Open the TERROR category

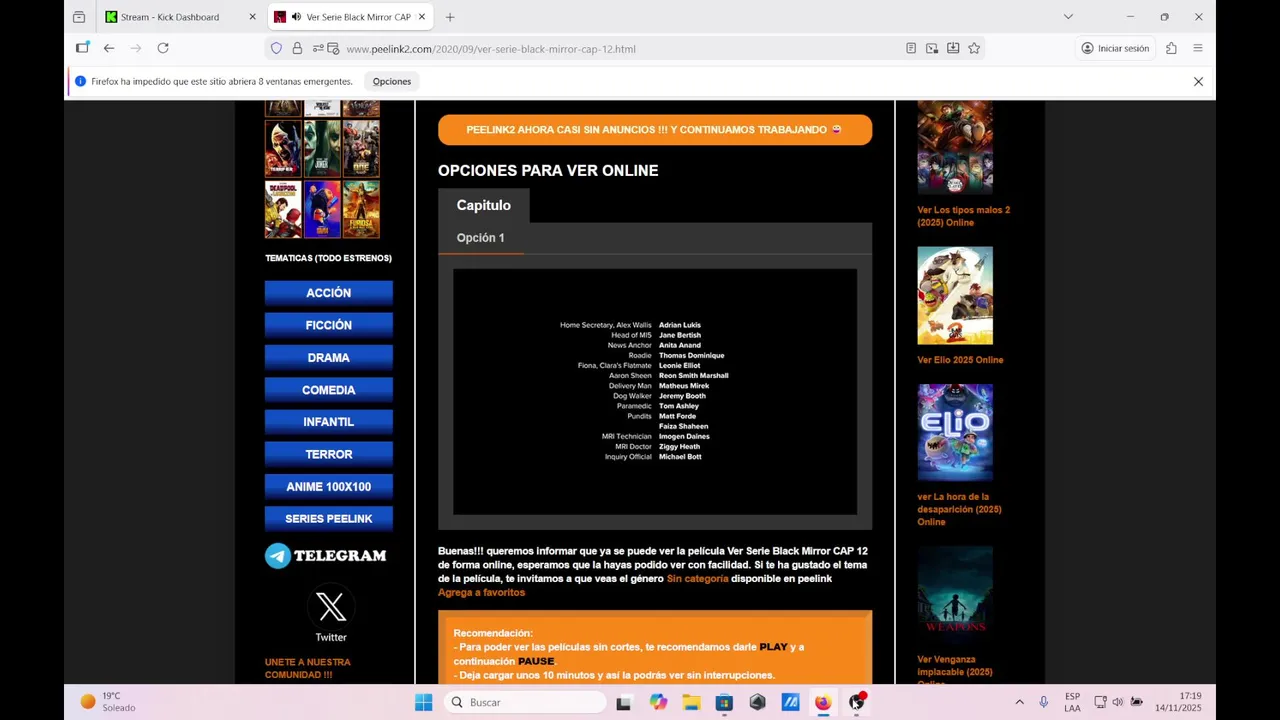pos(329,454)
